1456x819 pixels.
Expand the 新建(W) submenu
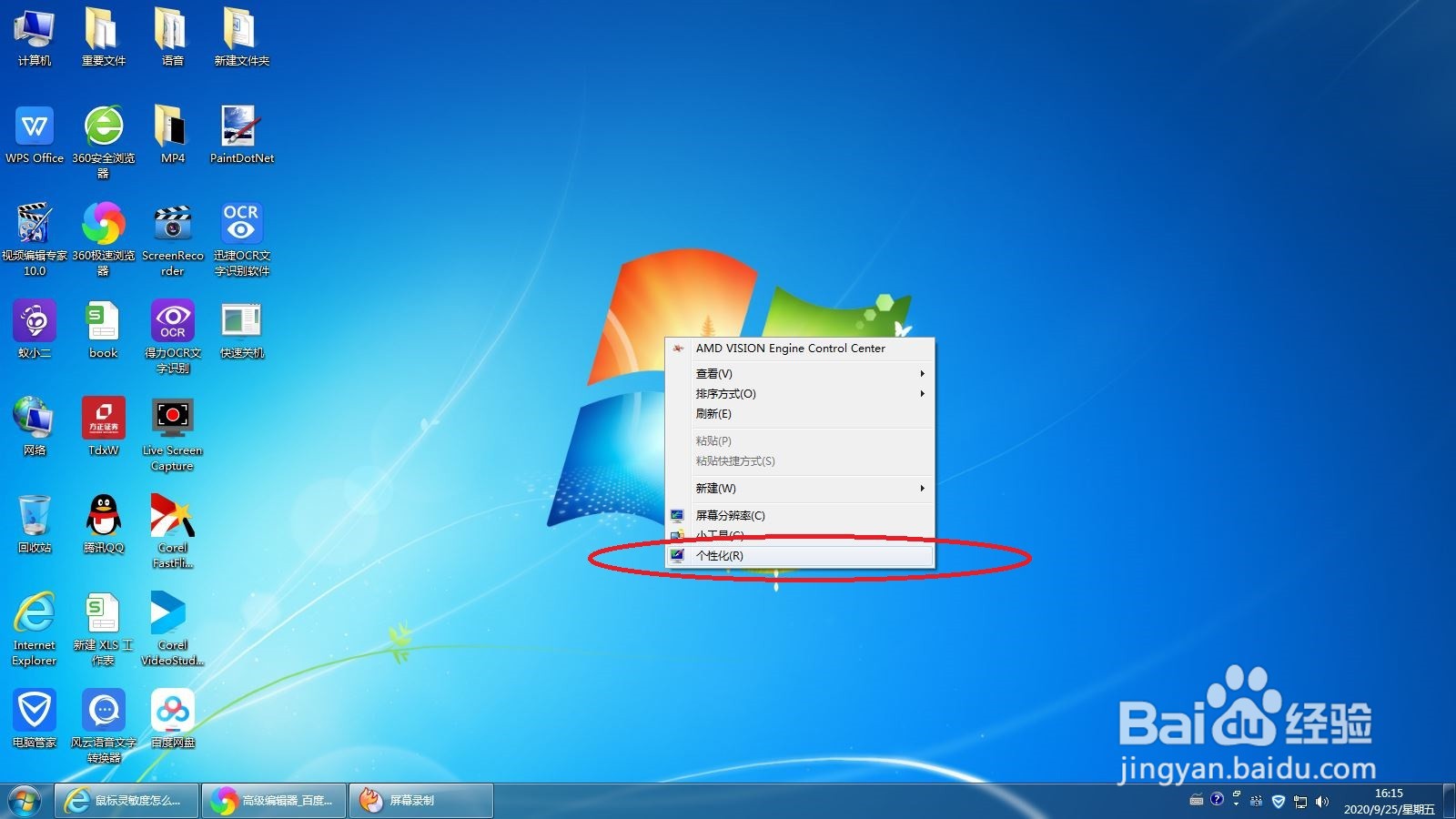click(800, 488)
